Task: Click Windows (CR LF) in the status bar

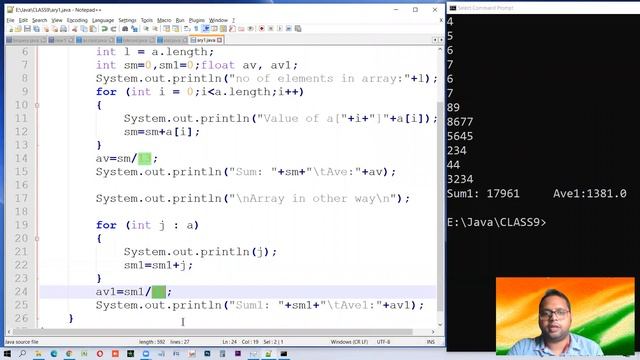Action: coord(349,342)
